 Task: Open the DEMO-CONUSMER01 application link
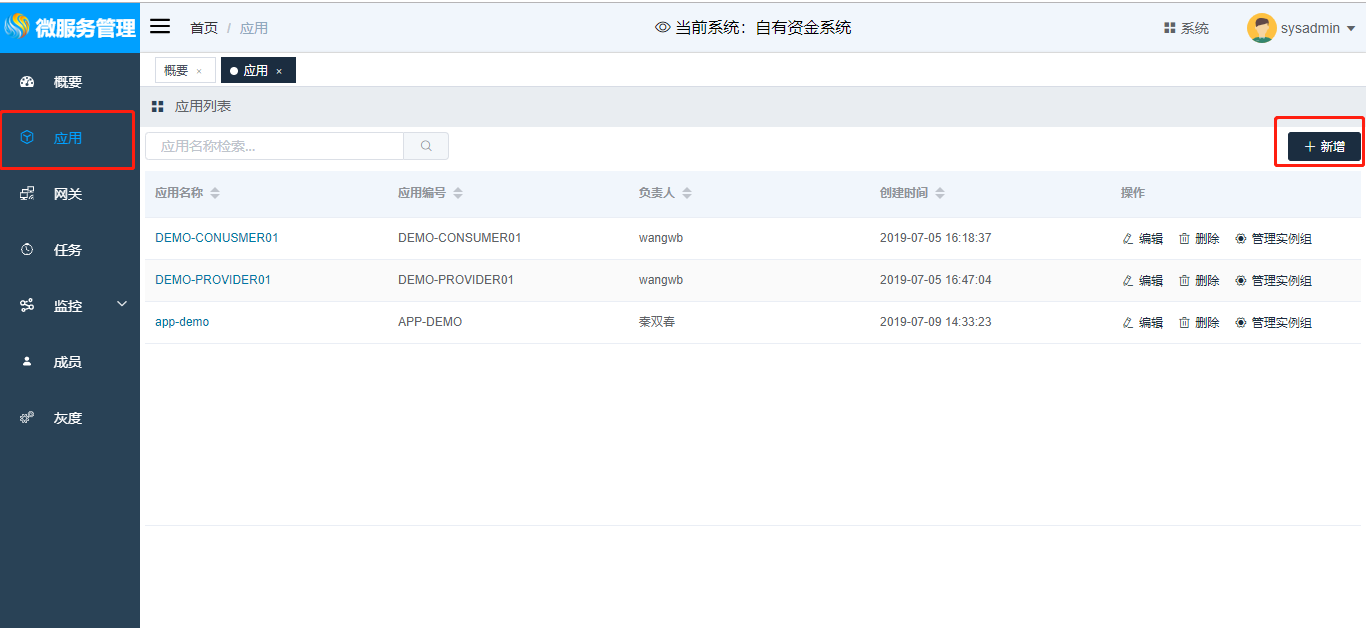pyautogui.click(x=216, y=238)
